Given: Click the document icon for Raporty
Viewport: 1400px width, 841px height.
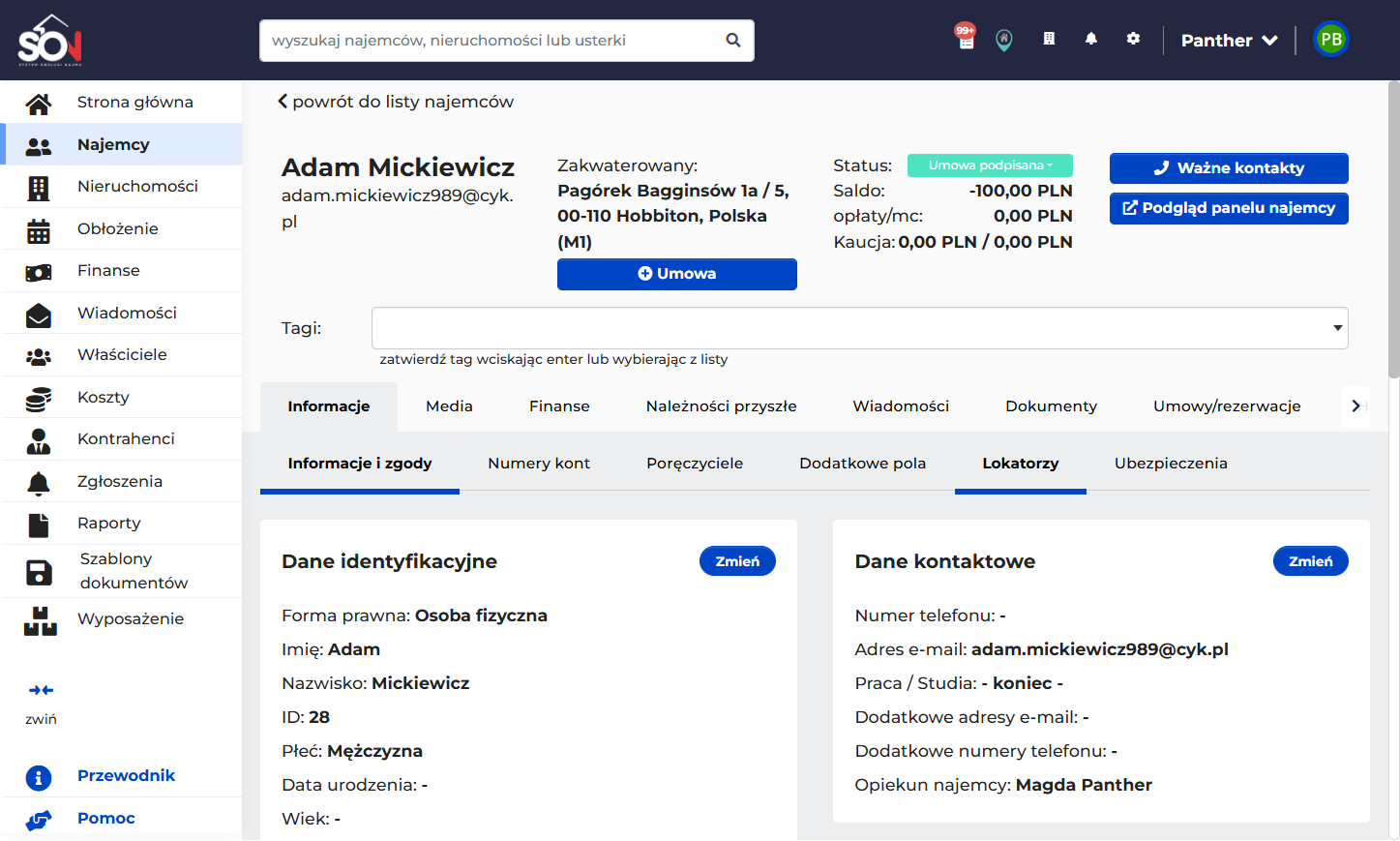Looking at the screenshot, I should (x=39, y=525).
